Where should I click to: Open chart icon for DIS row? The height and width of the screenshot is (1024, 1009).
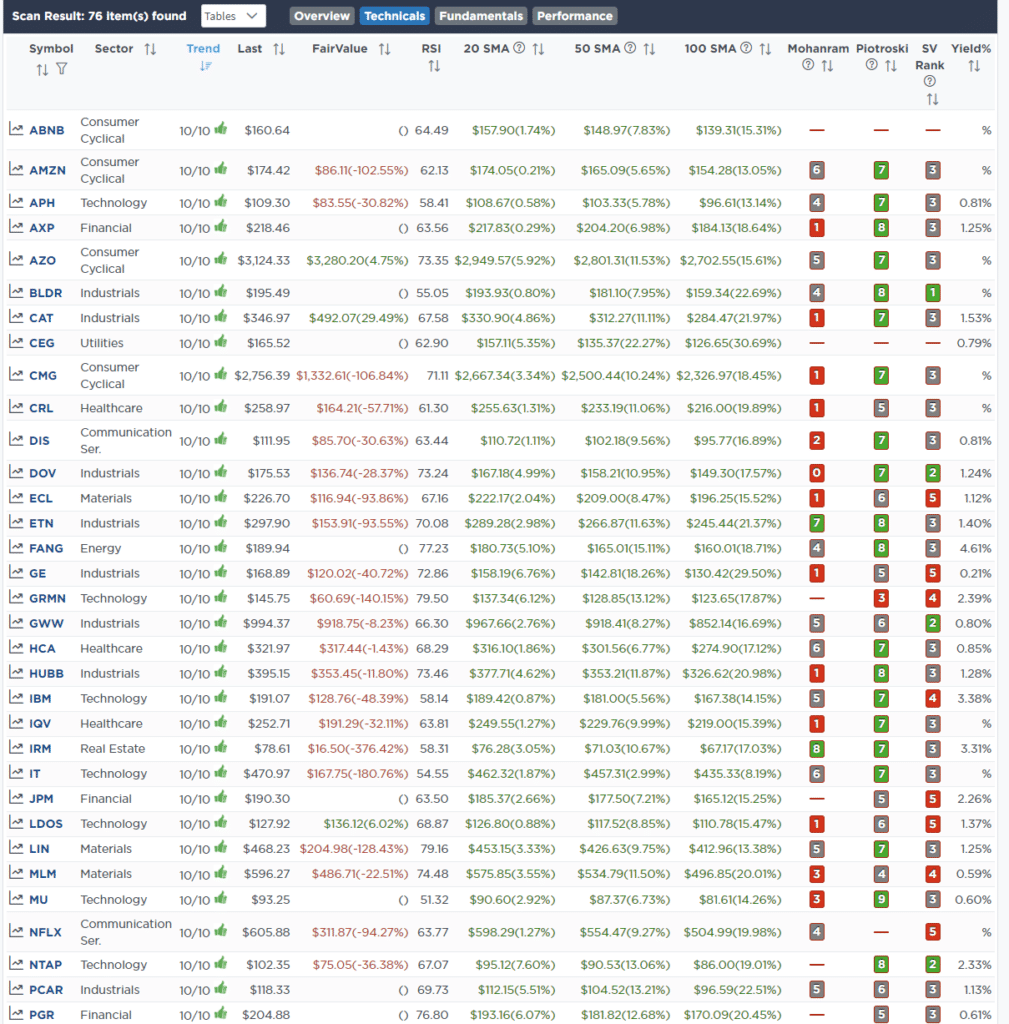[16, 440]
